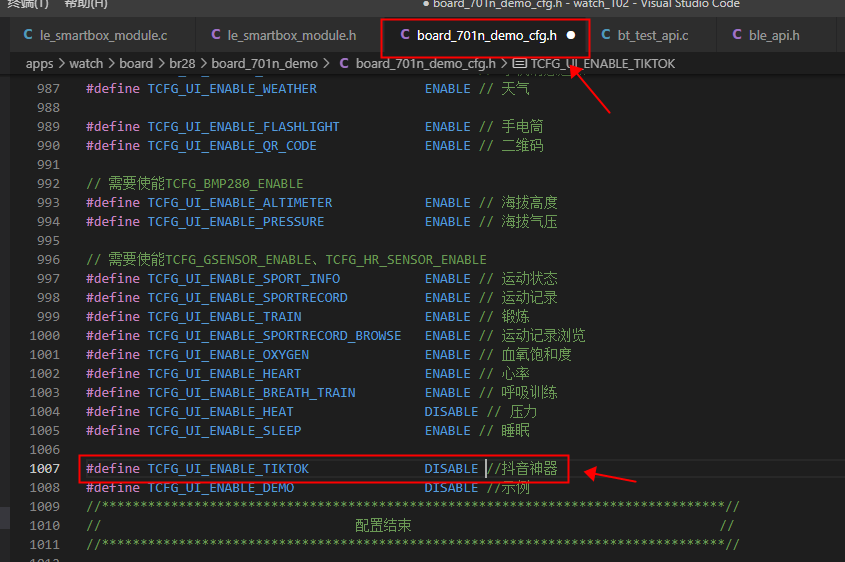The image size is (845, 562).
Task: Click the apps breadcrumb segment
Action: 39,64
